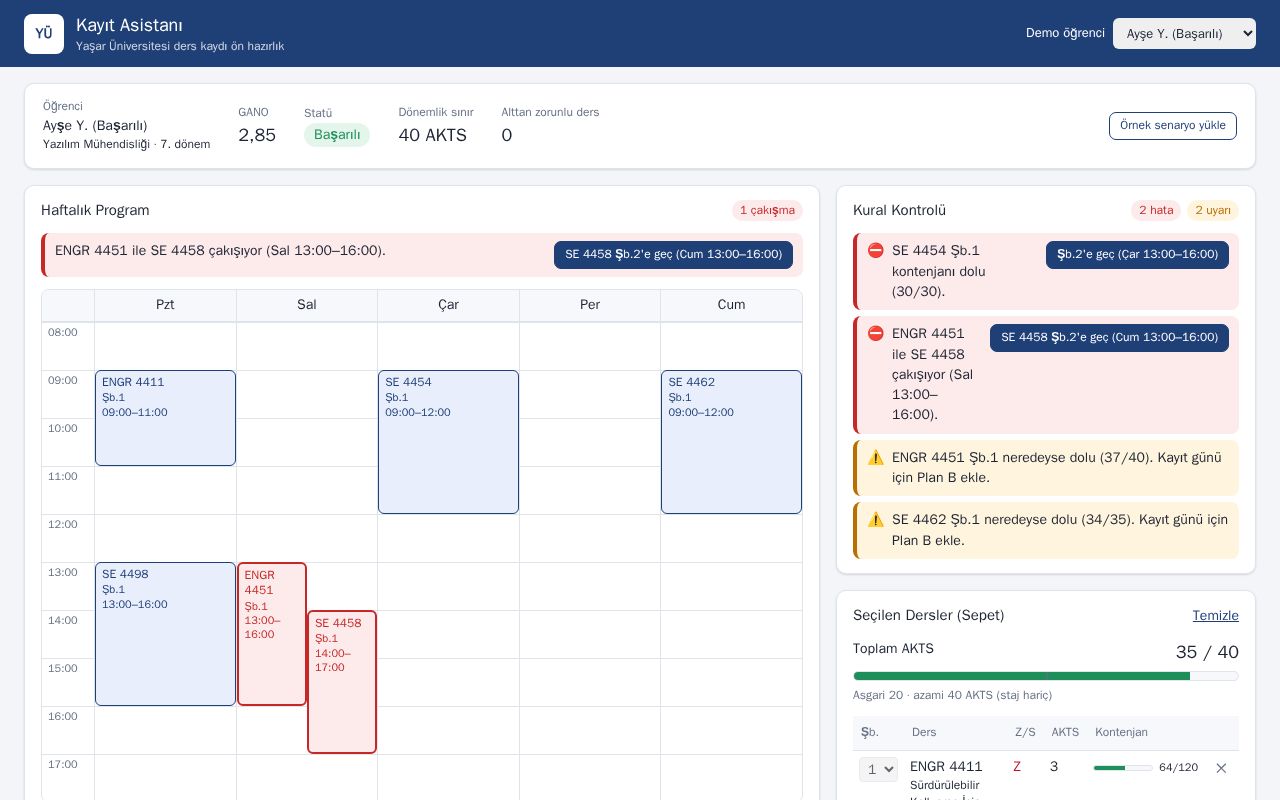Click the Kayıt Asistanı title

point(129,25)
